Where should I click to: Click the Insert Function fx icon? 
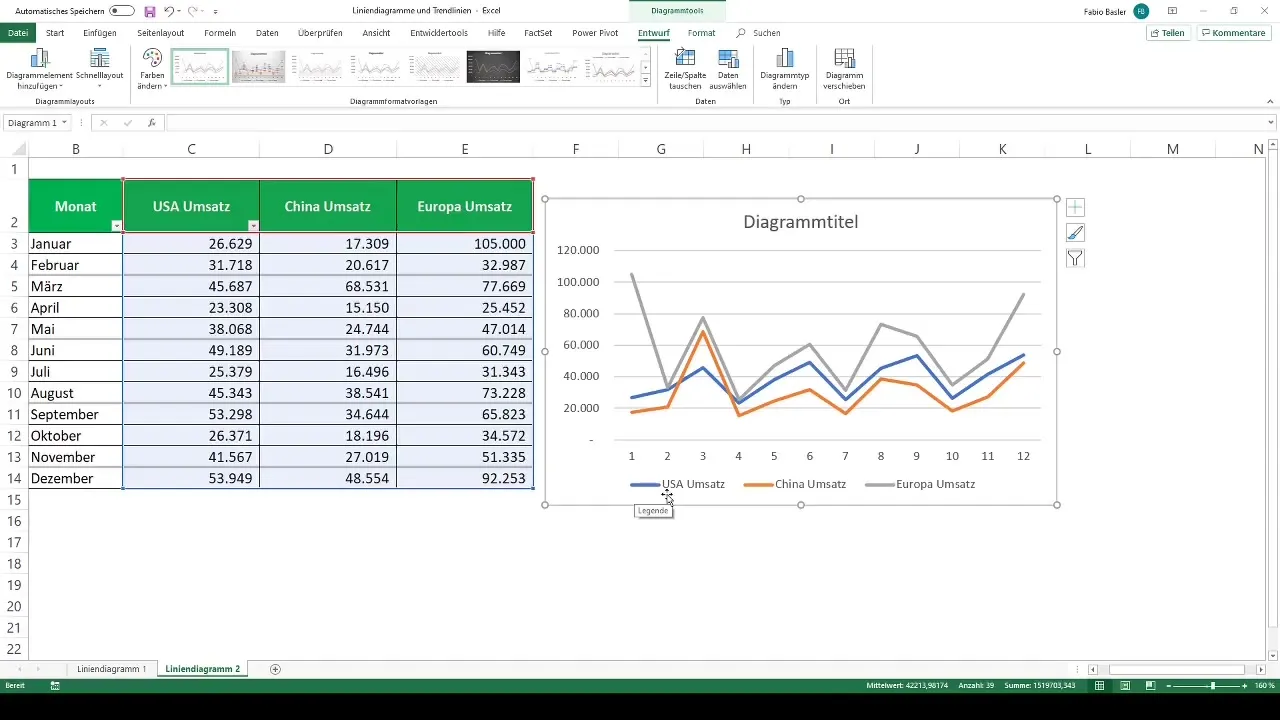coord(152,123)
